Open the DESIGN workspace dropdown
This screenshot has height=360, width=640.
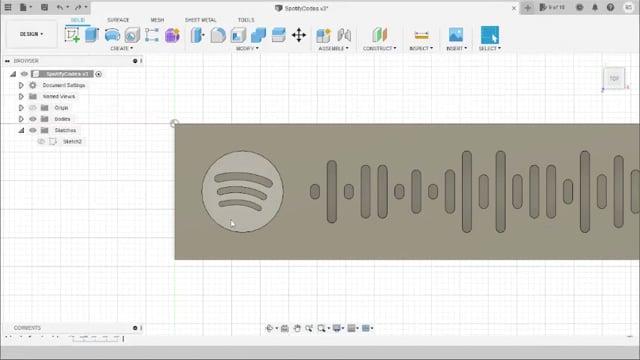31,34
